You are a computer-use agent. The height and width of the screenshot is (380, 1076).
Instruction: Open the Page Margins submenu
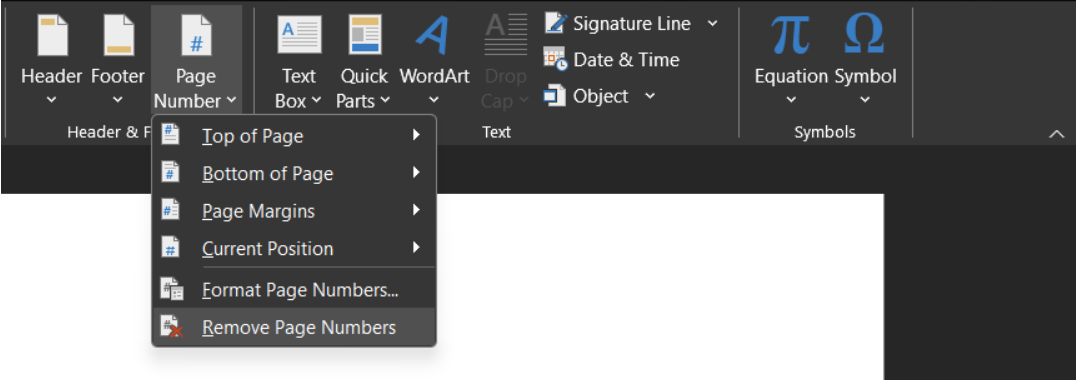tap(294, 211)
